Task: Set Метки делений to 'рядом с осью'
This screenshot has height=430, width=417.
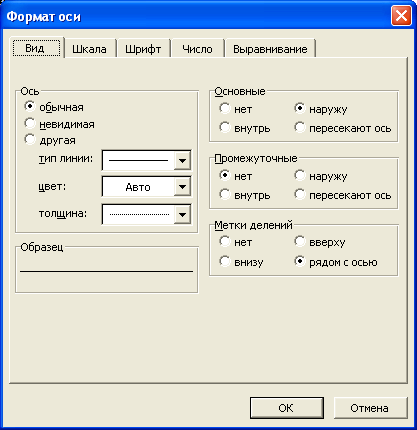Action: click(300, 262)
